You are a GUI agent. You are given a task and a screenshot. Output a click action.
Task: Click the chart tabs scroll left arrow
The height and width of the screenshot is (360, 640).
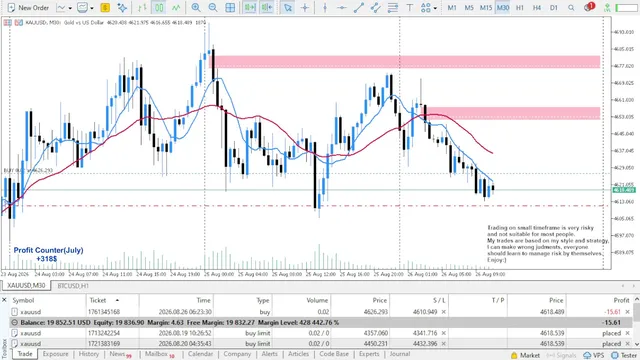coord(622,286)
